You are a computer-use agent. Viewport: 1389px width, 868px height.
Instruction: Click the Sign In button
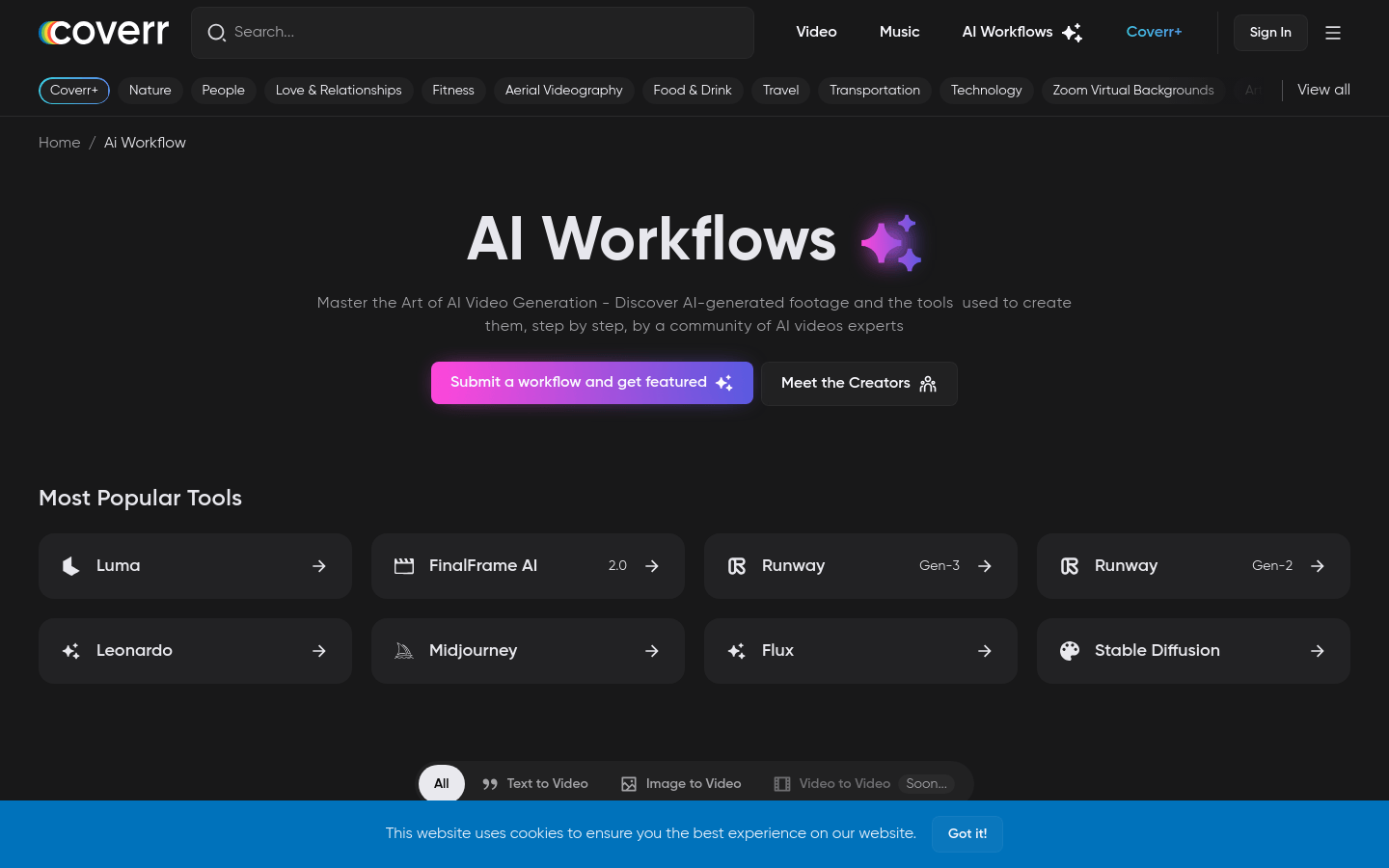click(1270, 33)
